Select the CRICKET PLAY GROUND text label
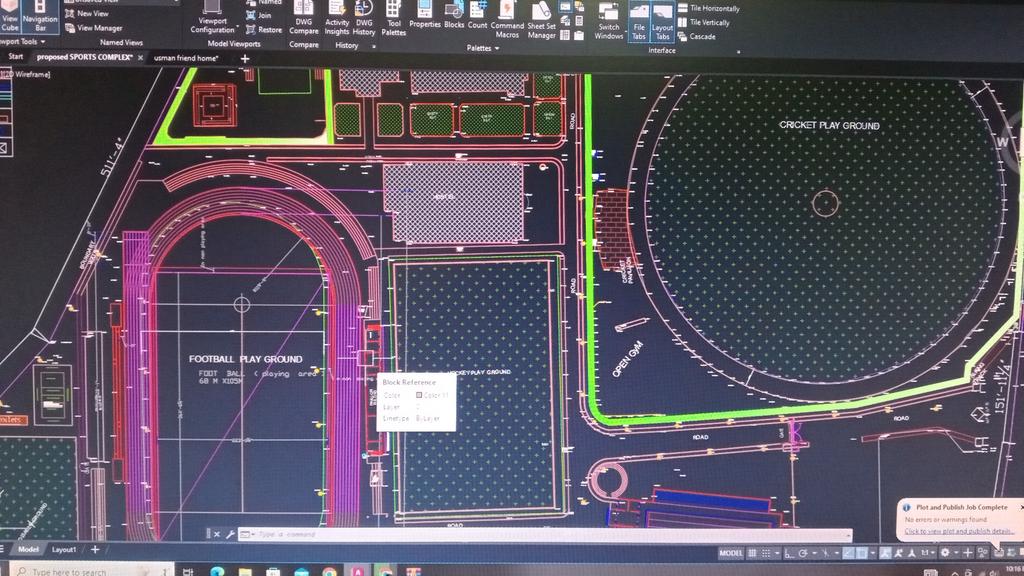The height and width of the screenshot is (576, 1024). coord(829,125)
